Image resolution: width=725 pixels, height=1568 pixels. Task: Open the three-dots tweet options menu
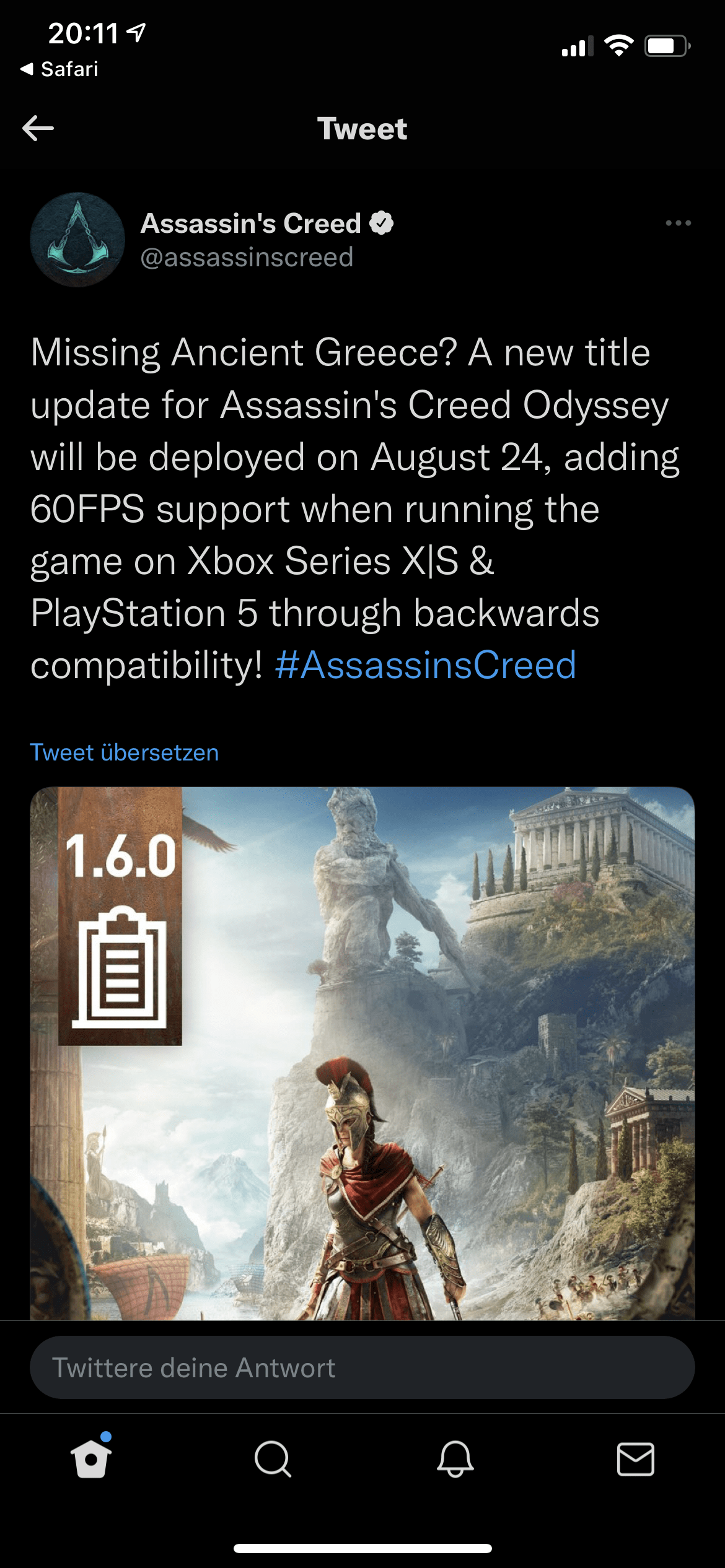pyautogui.click(x=678, y=223)
